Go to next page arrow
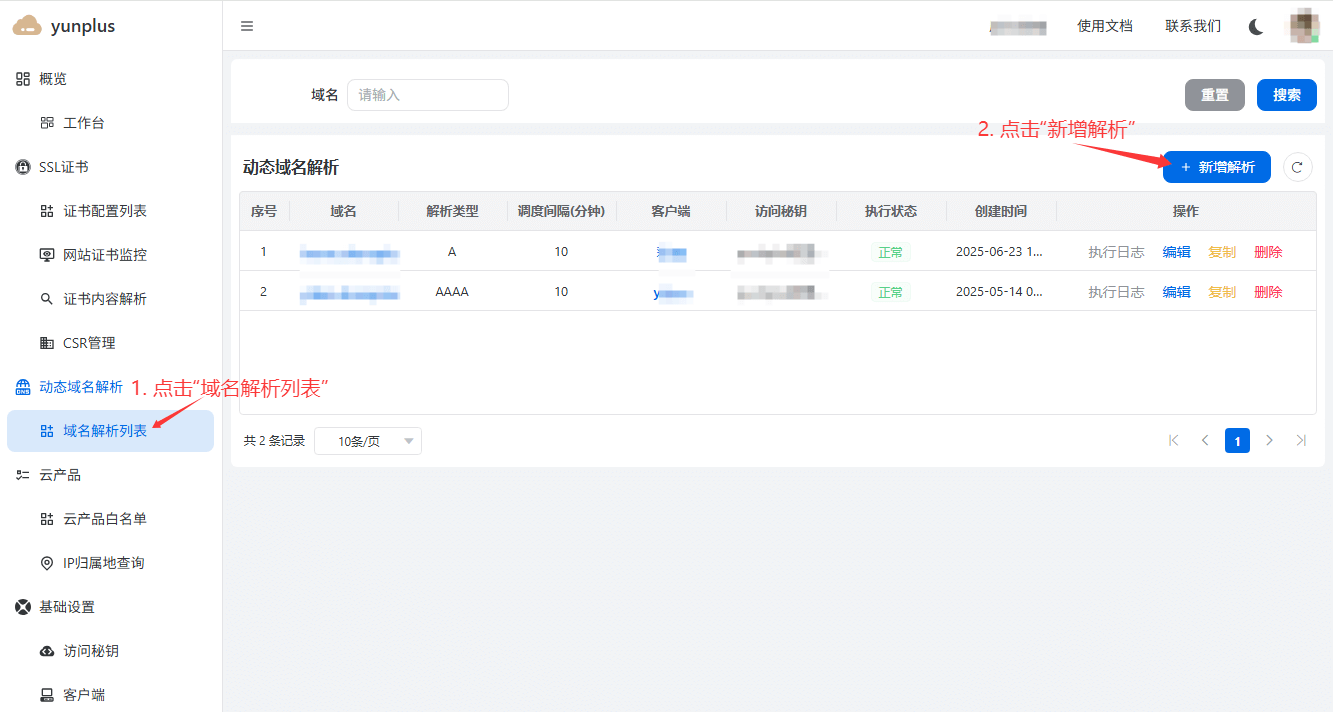The width and height of the screenshot is (1333, 712). tap(1269, 440)
